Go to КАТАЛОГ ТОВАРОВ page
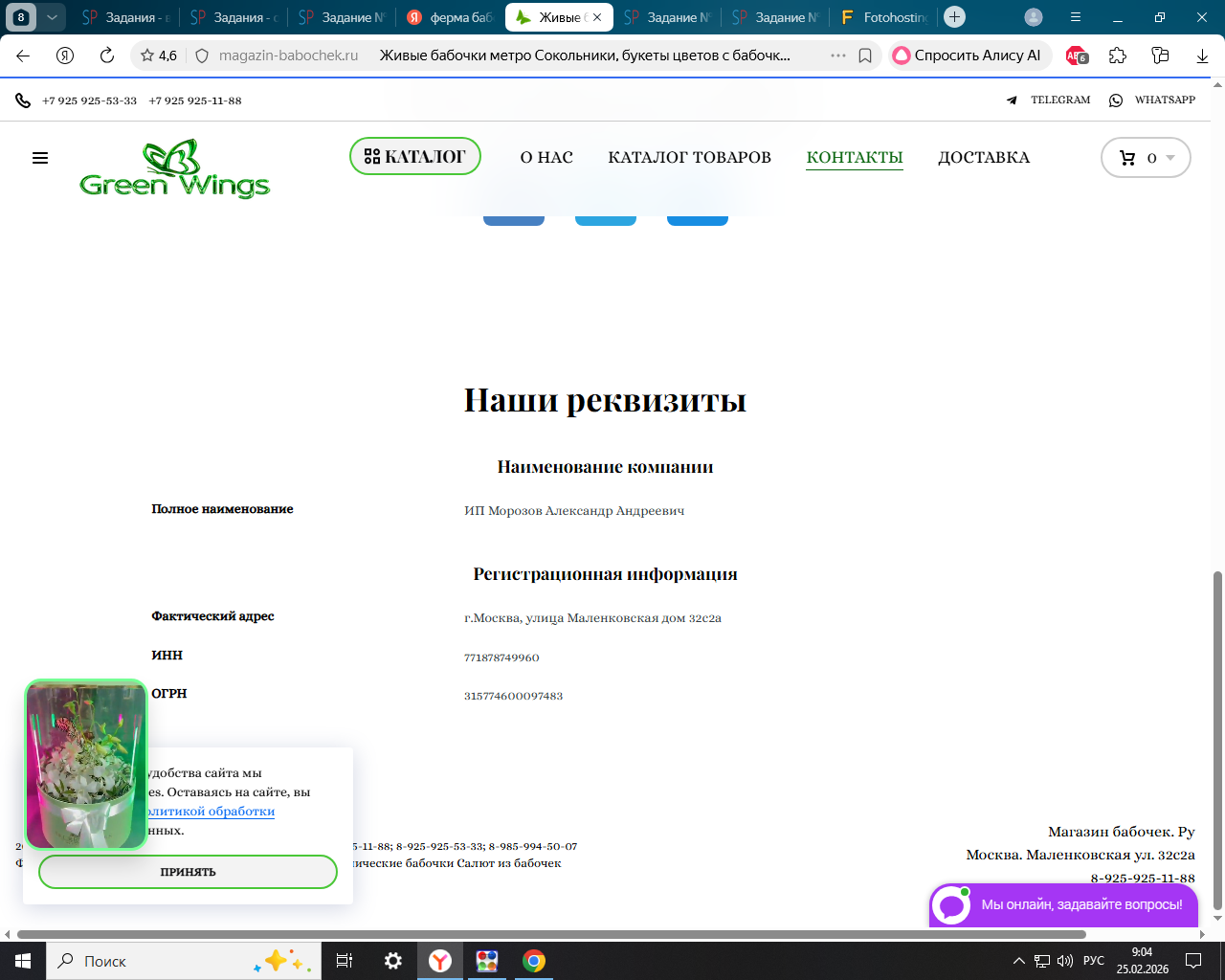 click(x=689, y=157)
